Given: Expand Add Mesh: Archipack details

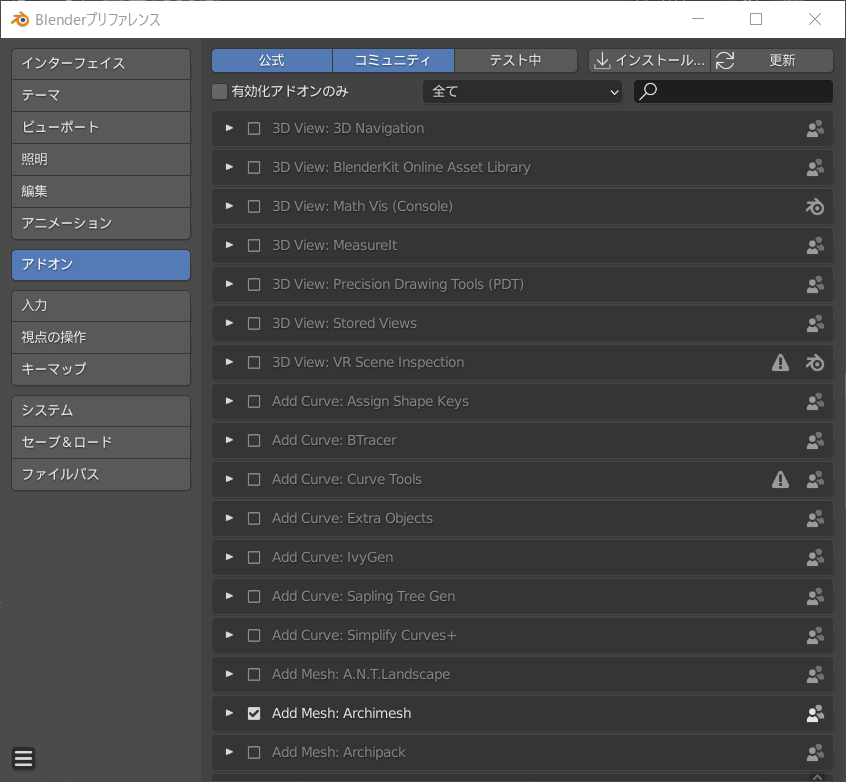Looking at the screenshot, I should pyautogui.click(x=229, y=752).
